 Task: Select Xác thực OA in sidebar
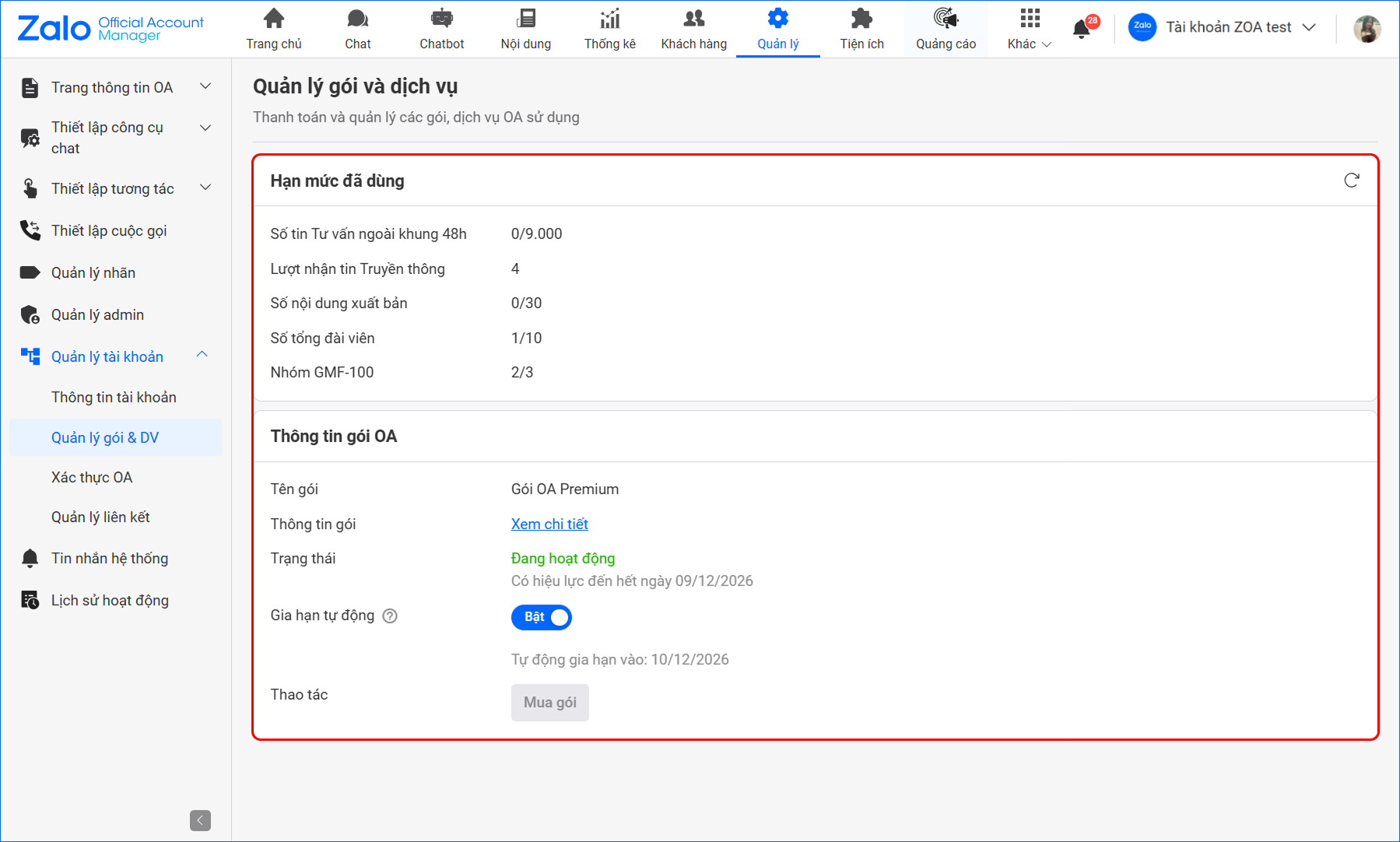92,477
